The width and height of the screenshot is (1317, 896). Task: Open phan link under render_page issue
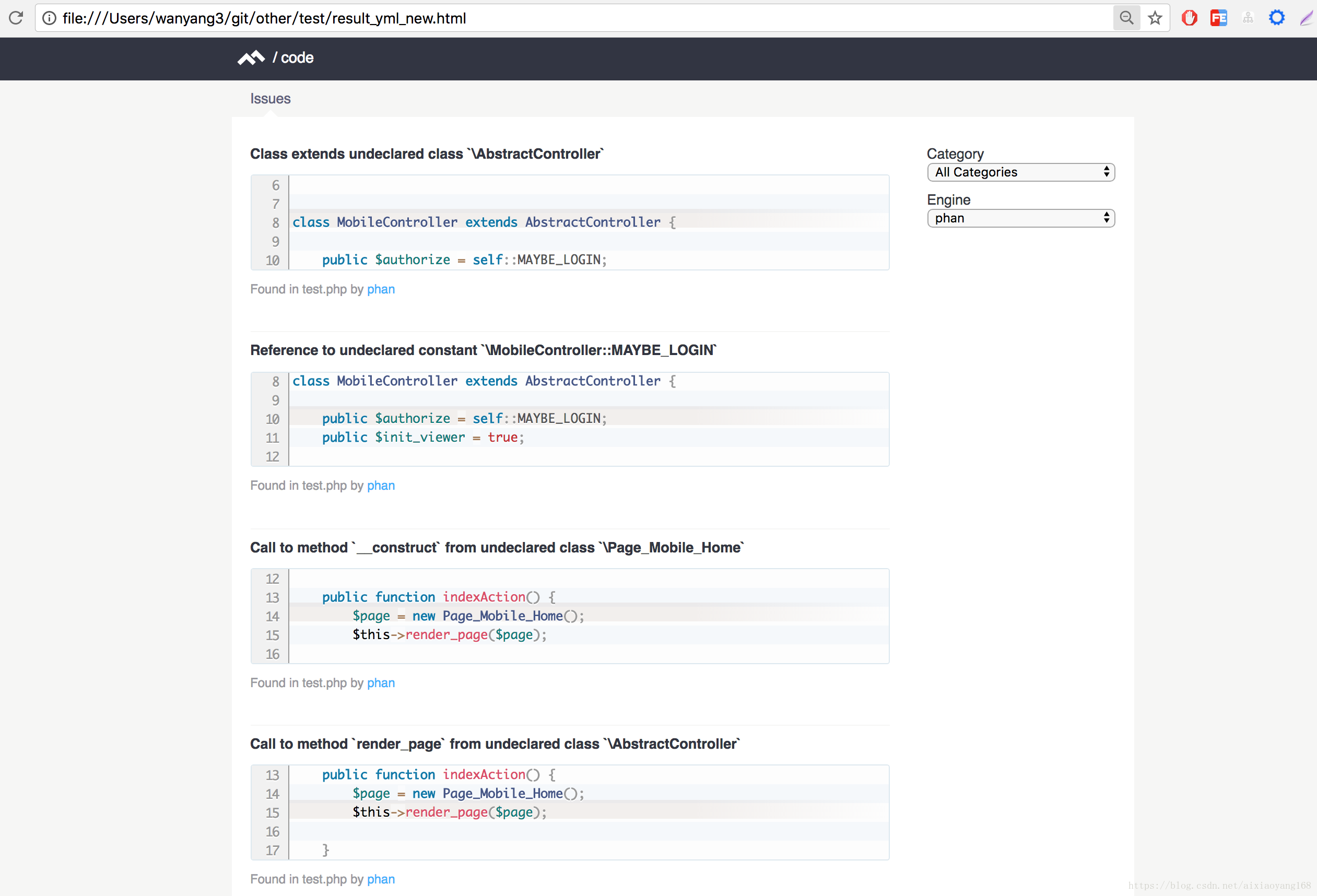pos(381,880)
